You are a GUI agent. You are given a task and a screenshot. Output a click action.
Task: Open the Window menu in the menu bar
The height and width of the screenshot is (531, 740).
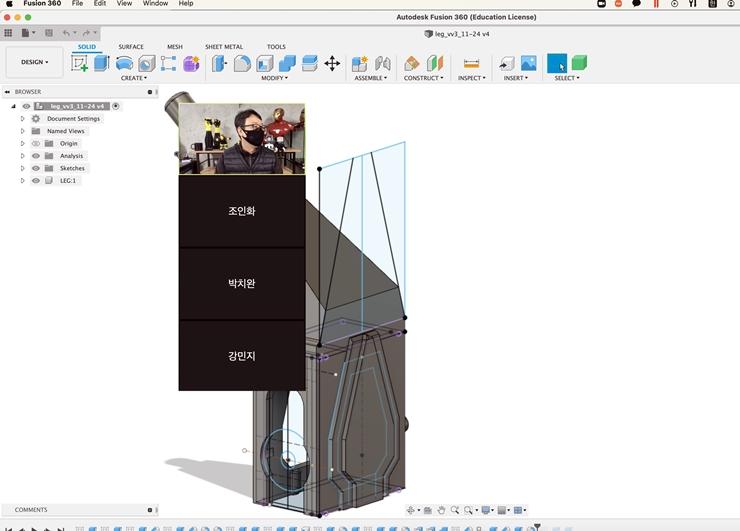(155, 4)
